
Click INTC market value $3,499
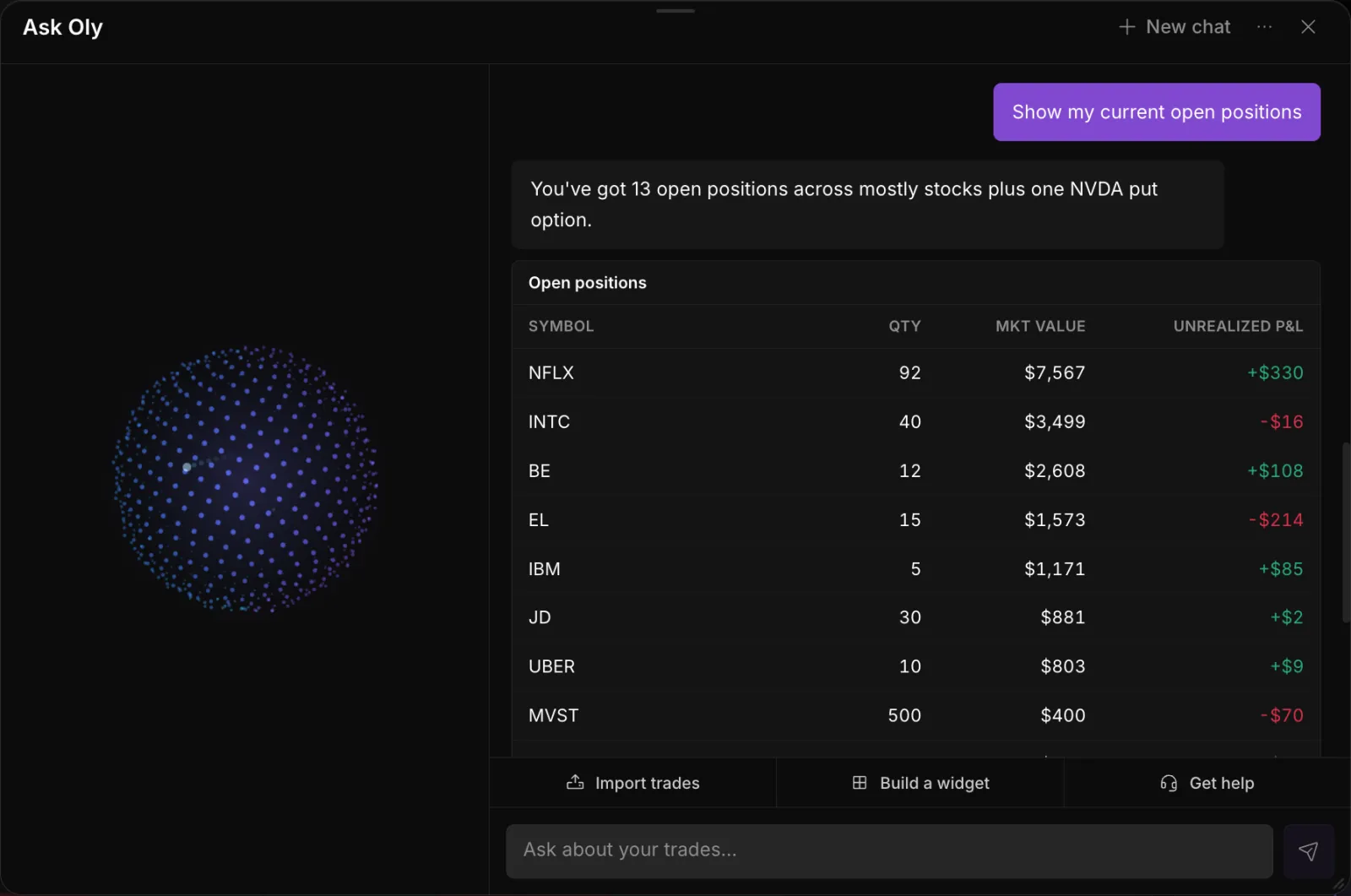click(1055, 421)
